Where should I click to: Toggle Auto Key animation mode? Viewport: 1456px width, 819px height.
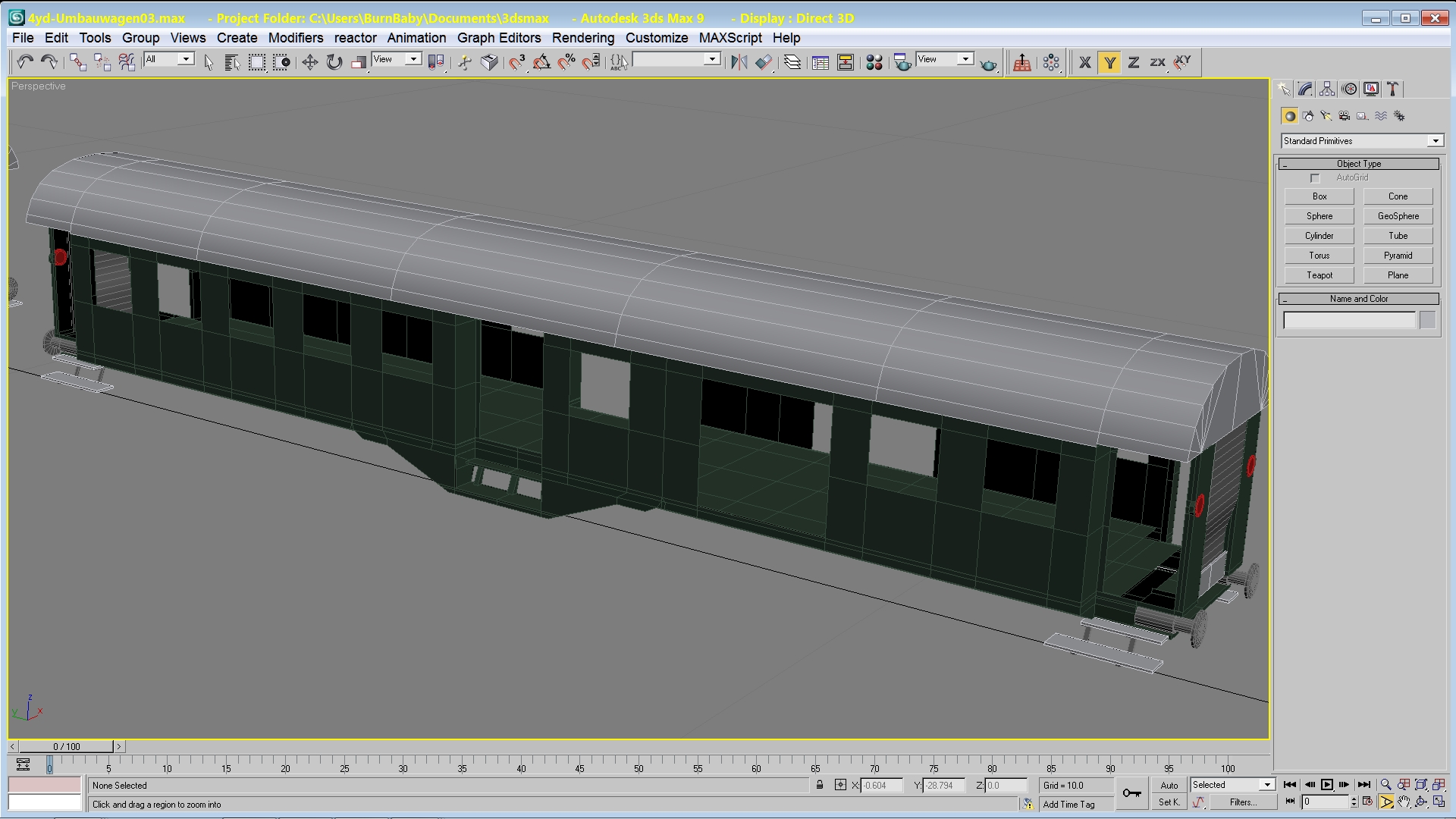tap(1169, 786)
